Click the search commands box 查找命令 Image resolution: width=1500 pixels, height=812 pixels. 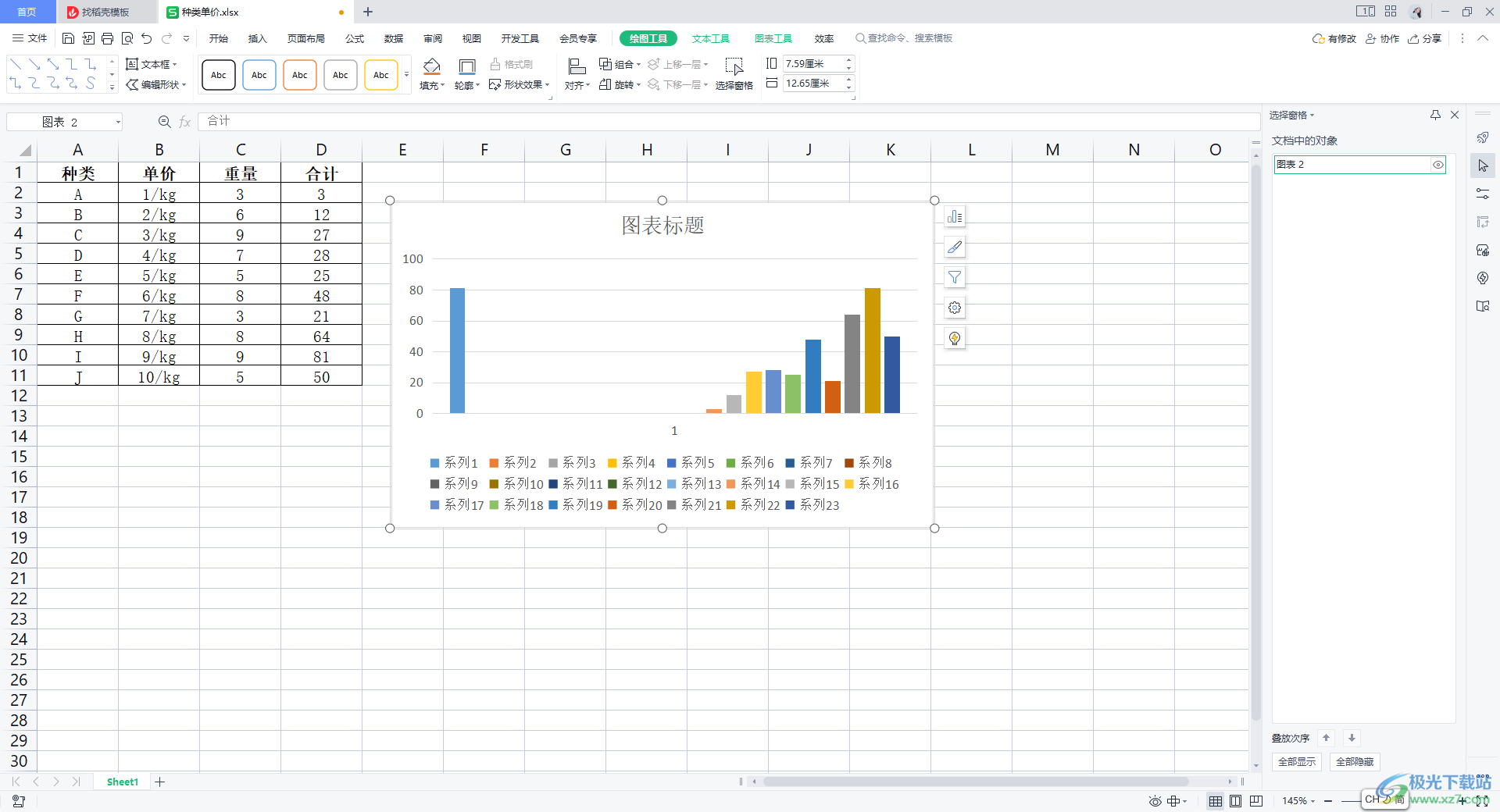pos(905,38)
